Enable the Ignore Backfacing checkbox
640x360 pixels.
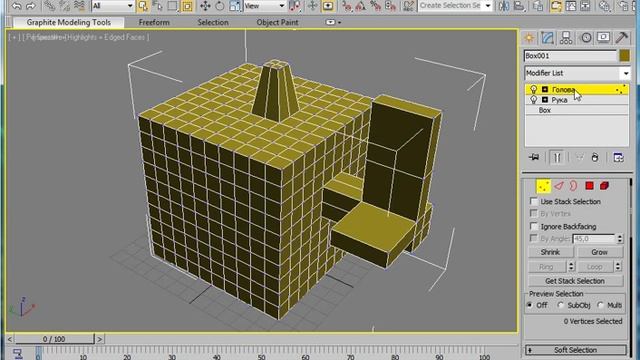(x=534, y=226)
